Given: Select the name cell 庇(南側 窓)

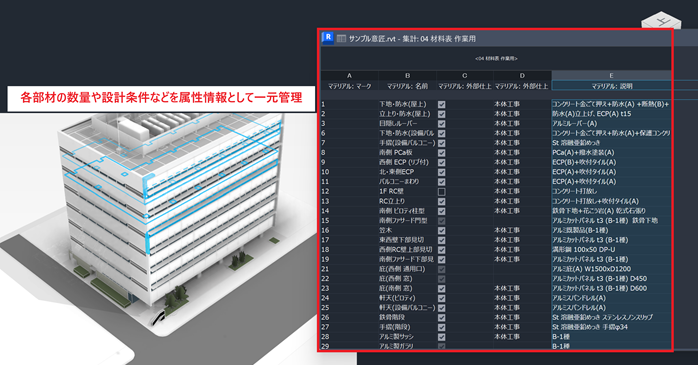Looking at the screenshot, I should [x=407, y=288].
